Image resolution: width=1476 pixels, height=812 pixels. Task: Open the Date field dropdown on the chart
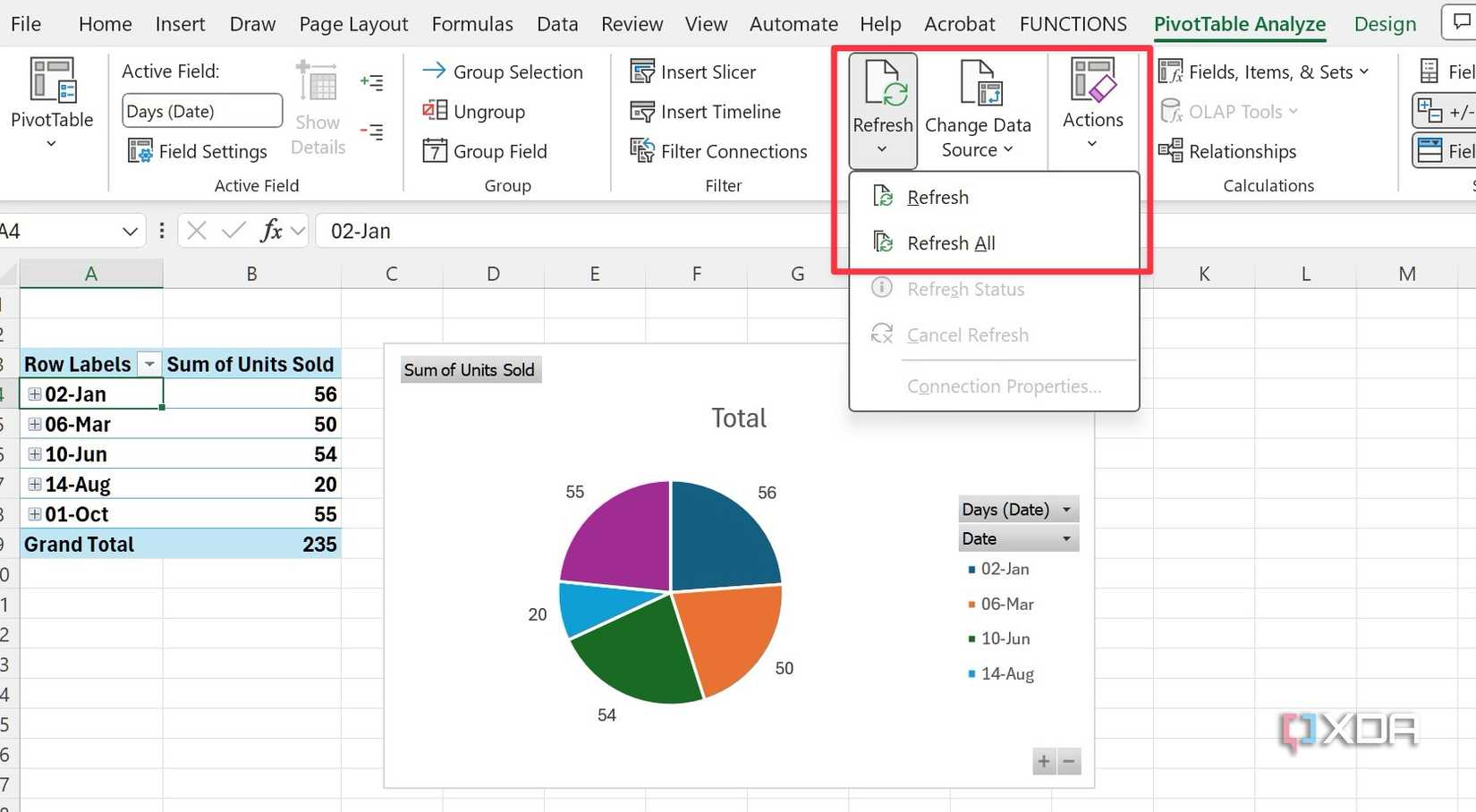1066,538
